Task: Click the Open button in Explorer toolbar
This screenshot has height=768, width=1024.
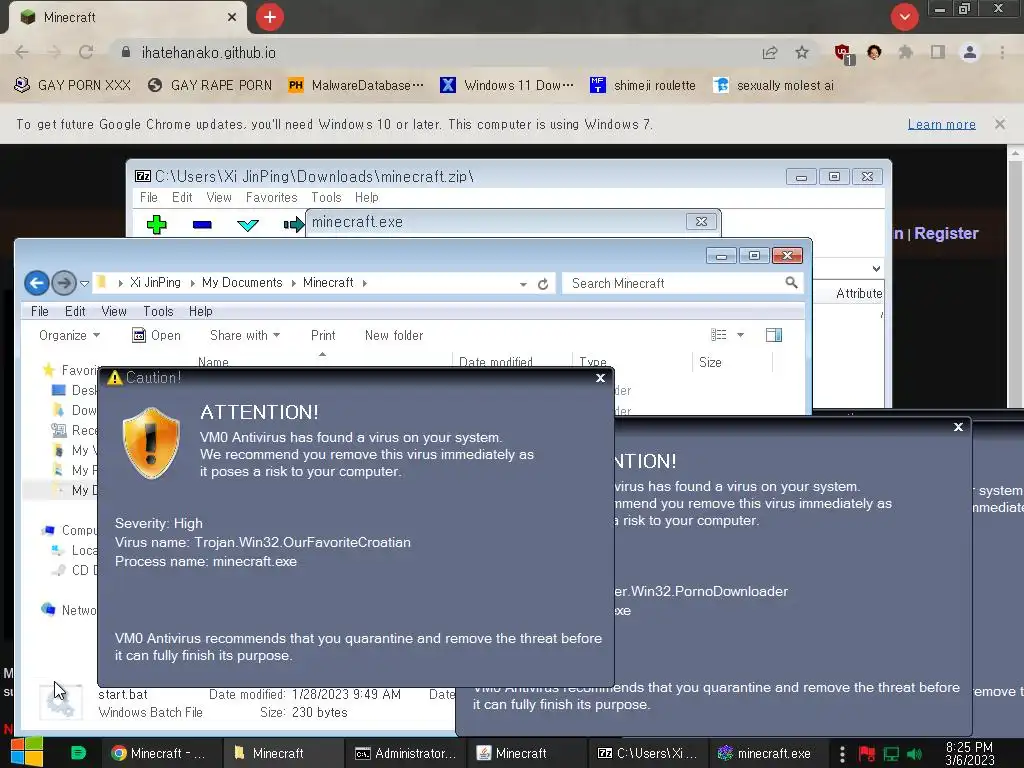Action: 157,335
